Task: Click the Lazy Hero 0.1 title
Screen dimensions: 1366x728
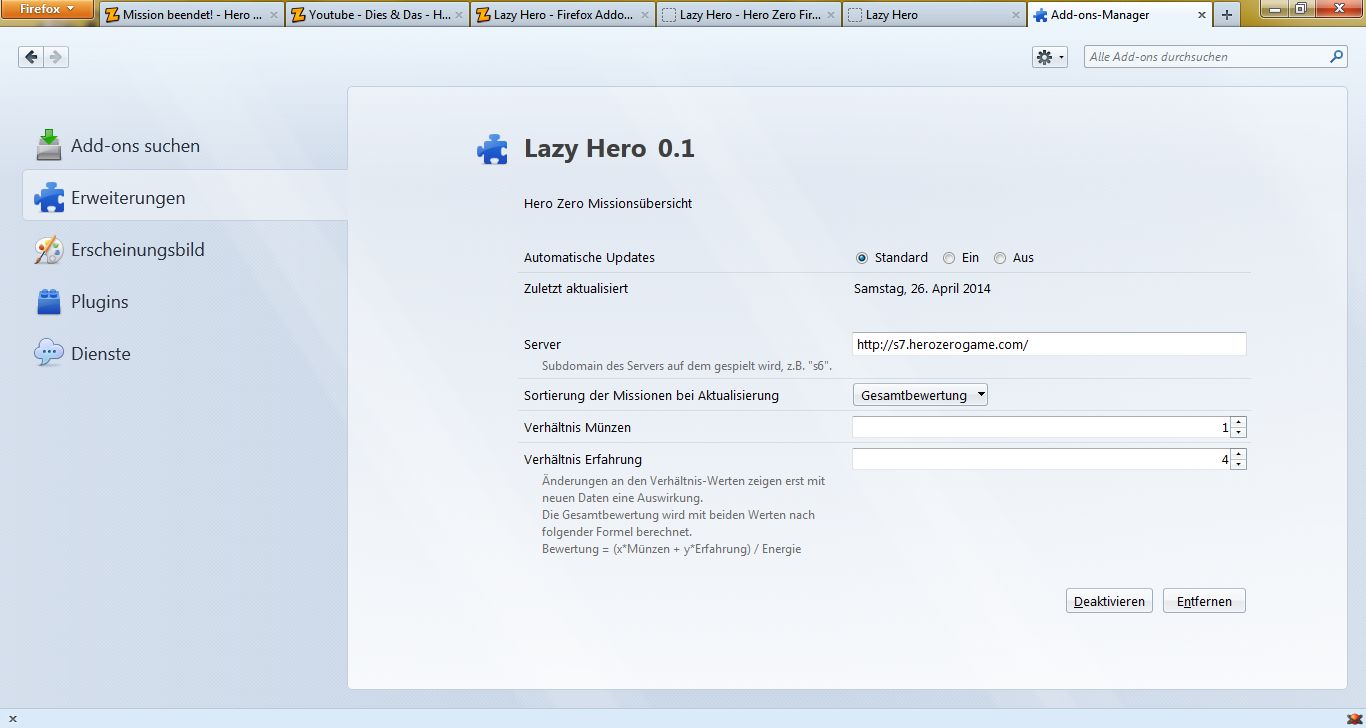Action: 609,149
